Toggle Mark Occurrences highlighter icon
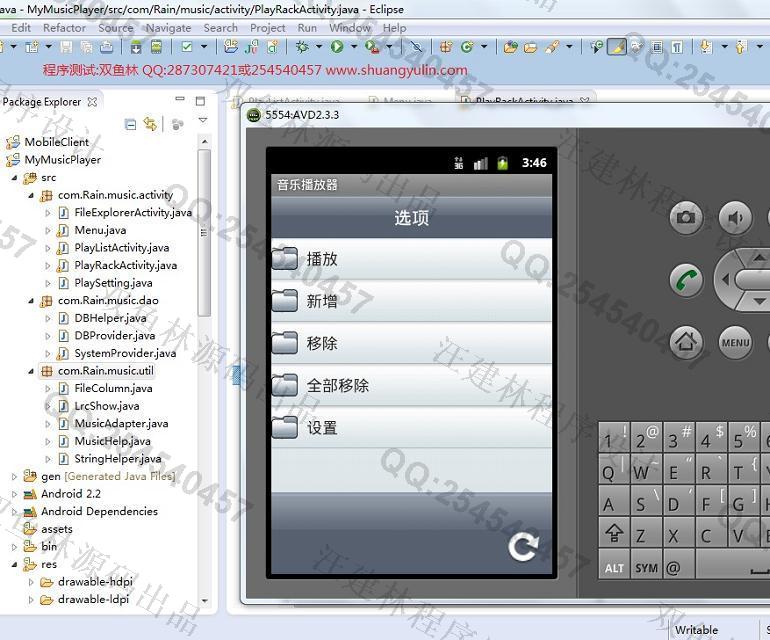The width and height of the screenshot is (770, 640). coord(617,47)
